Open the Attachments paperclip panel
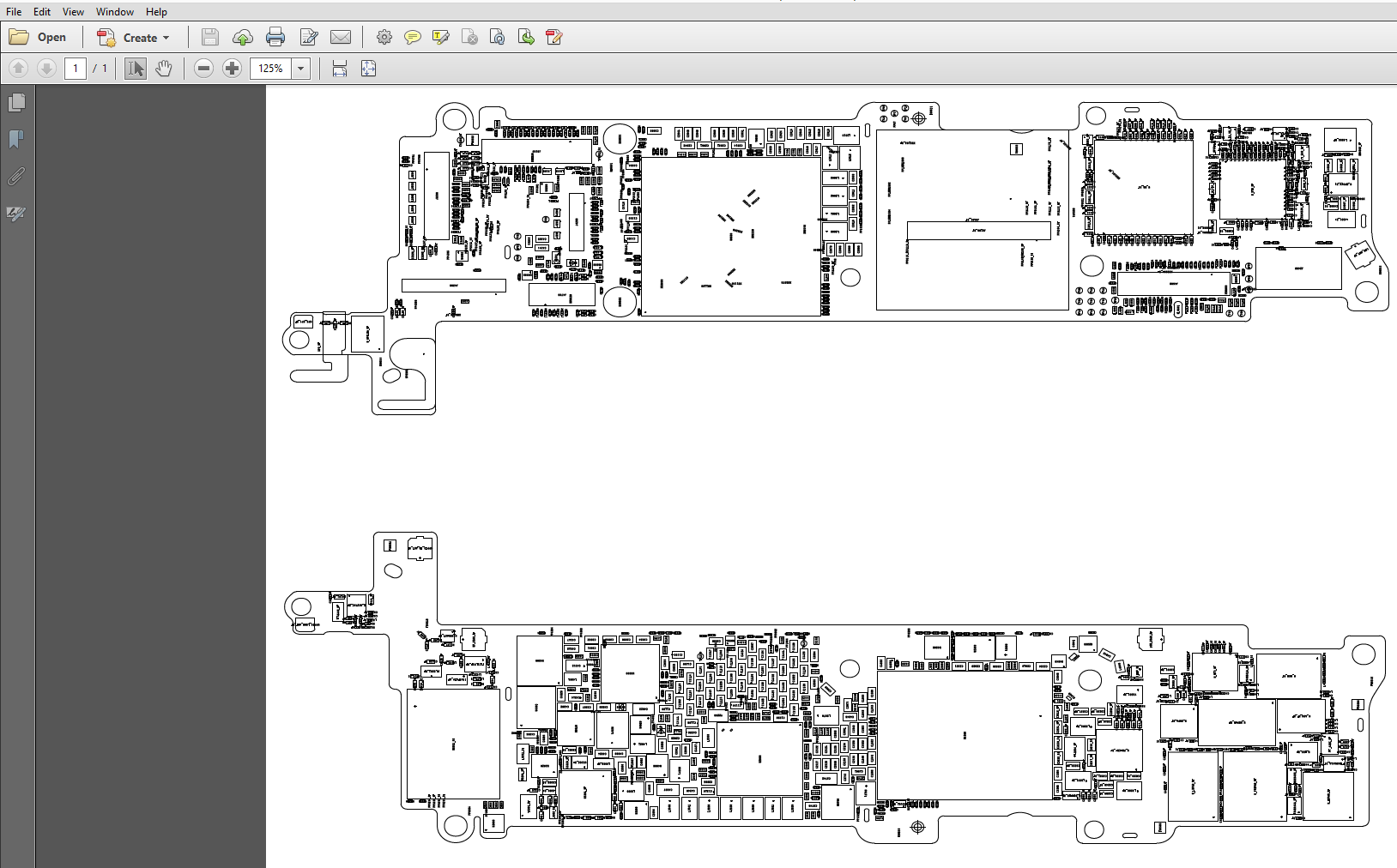This screenshot has width=1397, height=868. tap(16, 177)
